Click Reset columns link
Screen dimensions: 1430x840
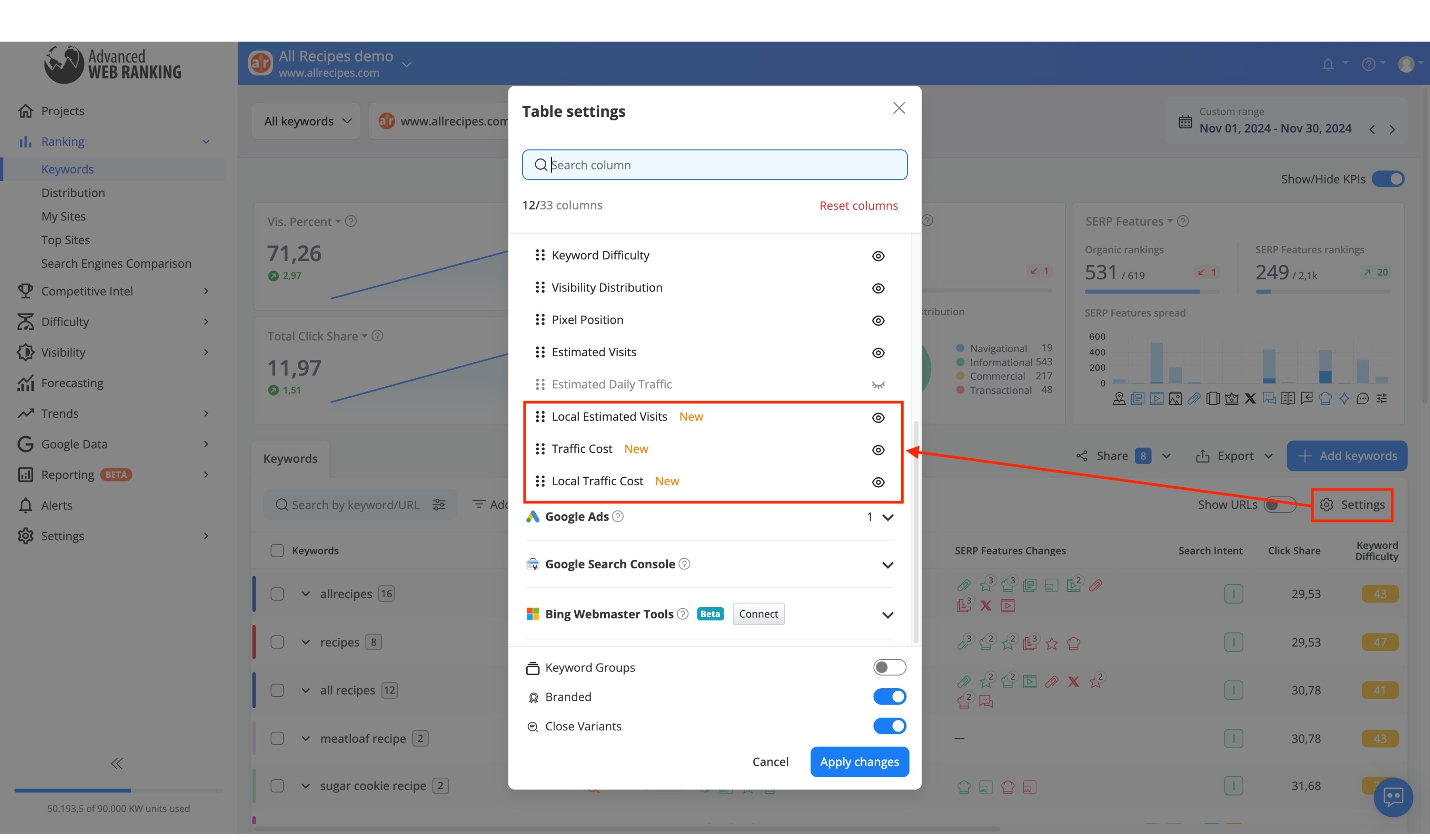click(858, 205)
